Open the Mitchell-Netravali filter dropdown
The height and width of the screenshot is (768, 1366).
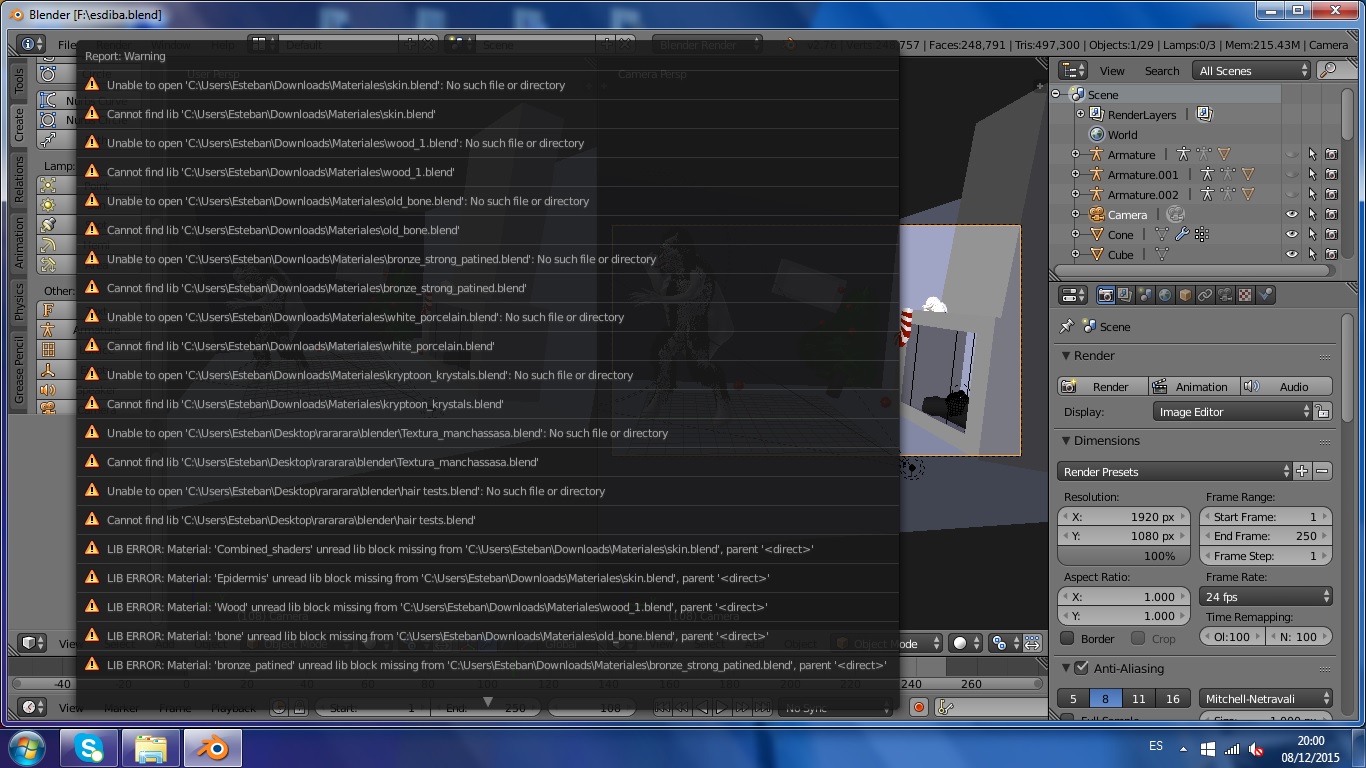(x=1266, y=699)
